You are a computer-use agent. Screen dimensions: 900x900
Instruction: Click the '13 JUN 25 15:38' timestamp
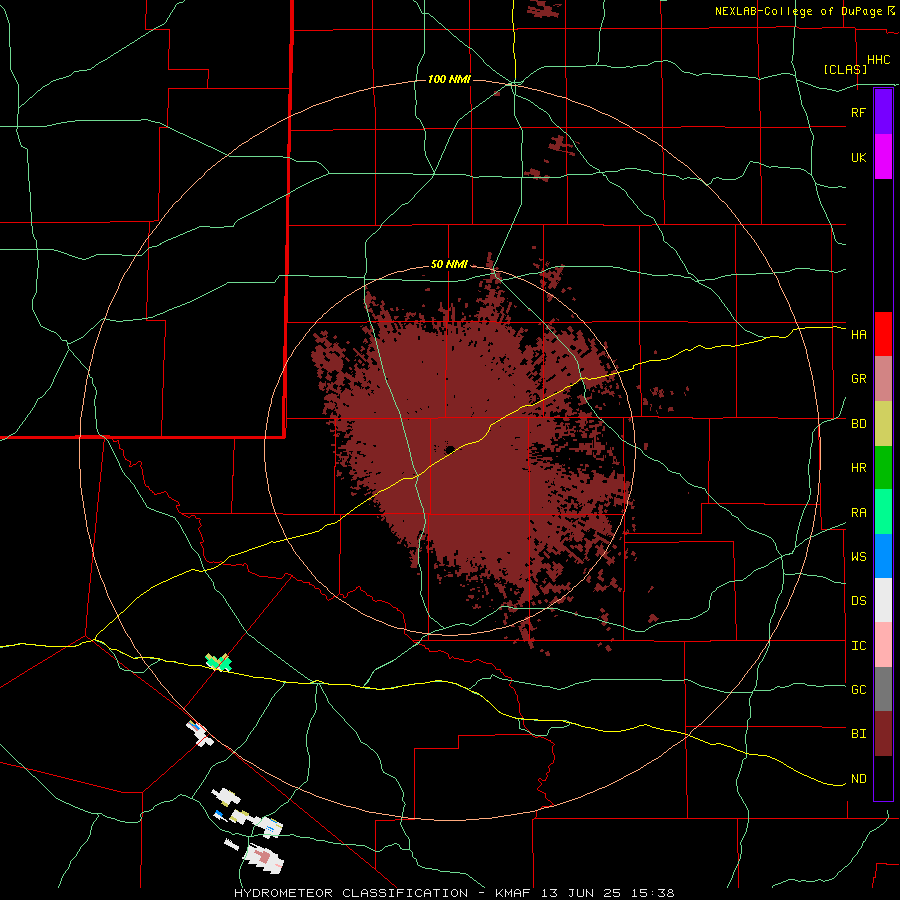[607, 893]
